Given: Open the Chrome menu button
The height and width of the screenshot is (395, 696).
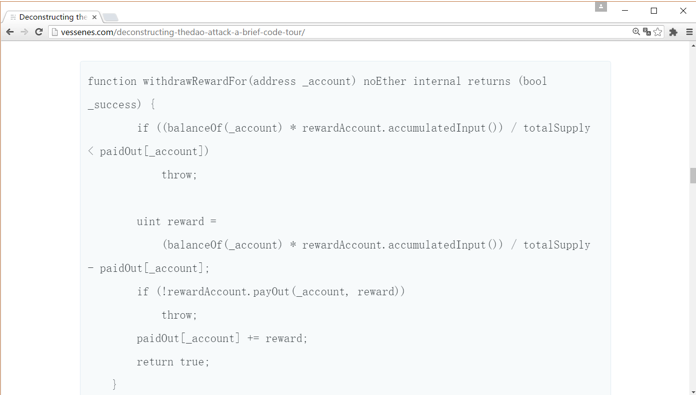Looking at the screenshot, I should [x=689, y=32].
